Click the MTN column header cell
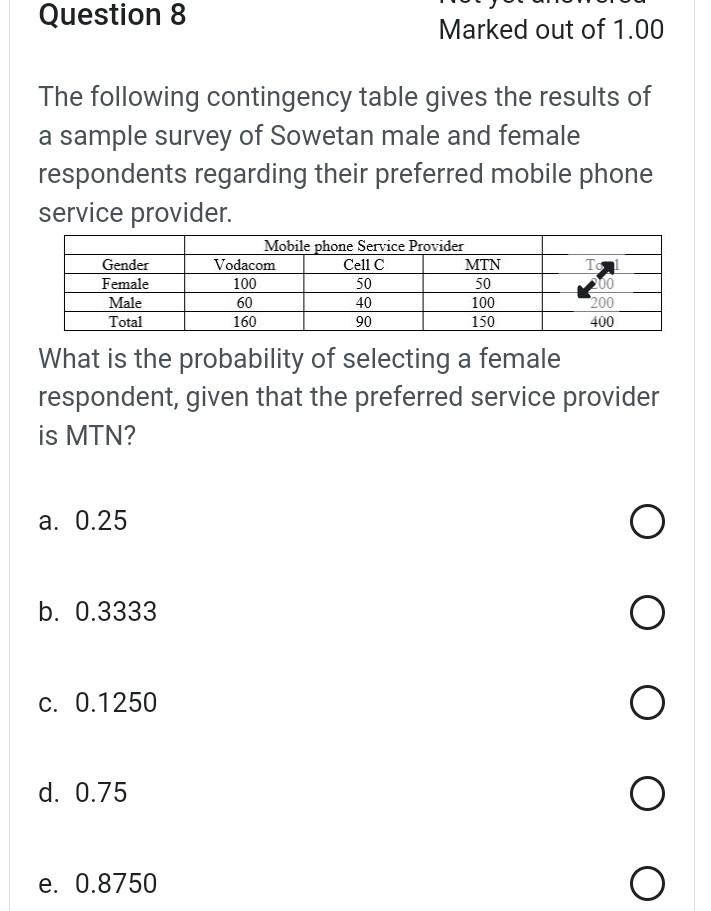Image resolution: width=711 pixels, height=911 pixels. click(482, 265)
